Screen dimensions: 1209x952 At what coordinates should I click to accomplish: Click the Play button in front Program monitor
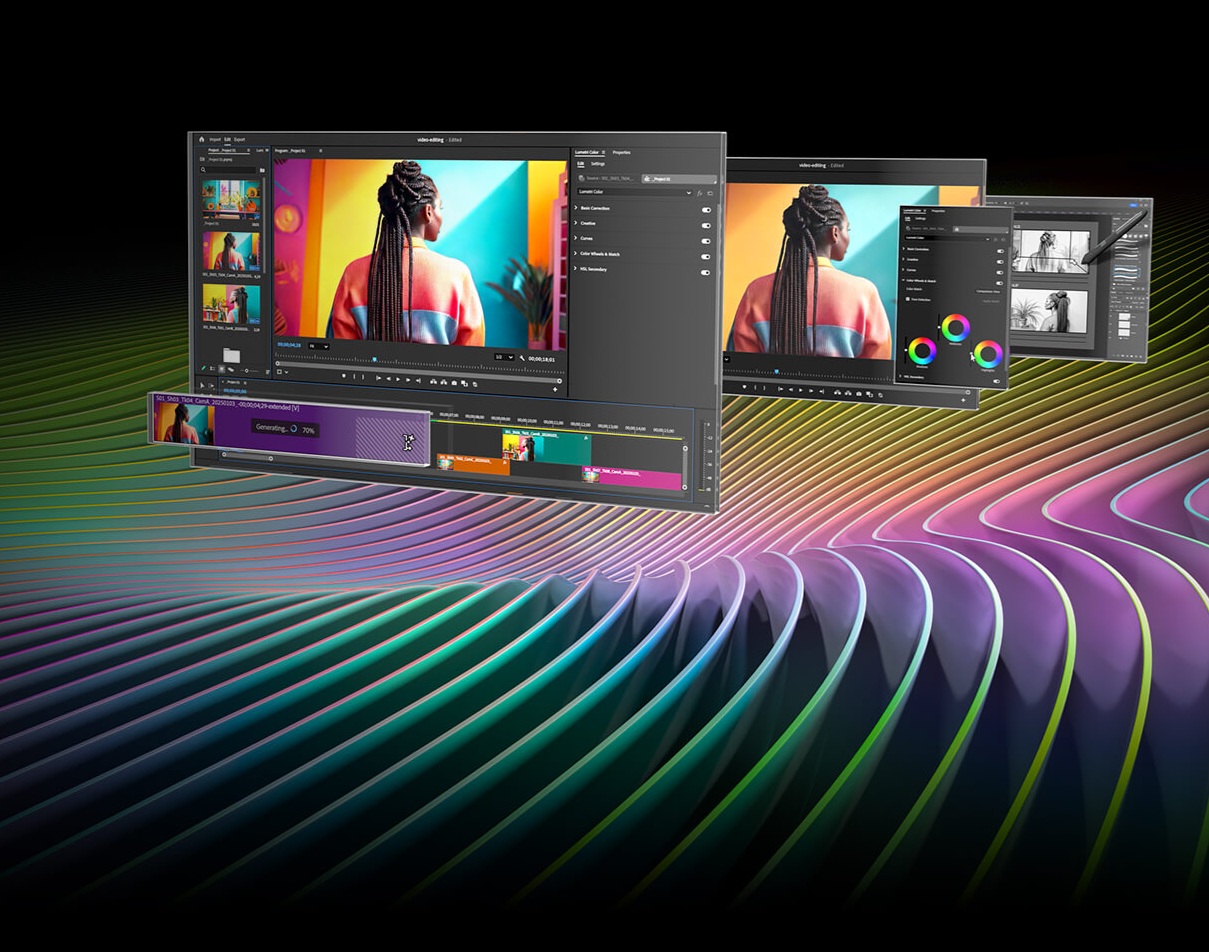(398, 379)
